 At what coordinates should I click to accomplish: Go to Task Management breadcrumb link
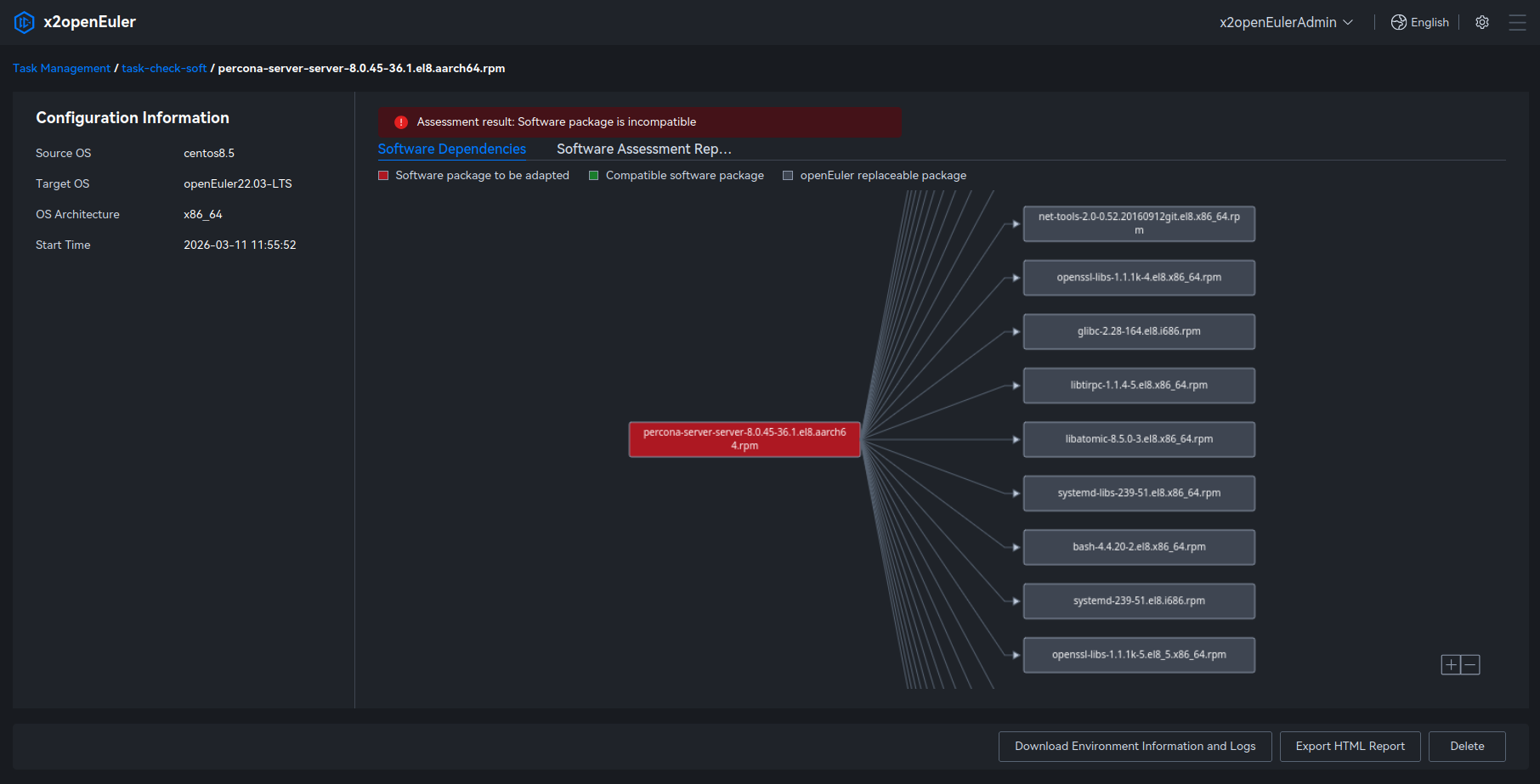coord(61,68)
